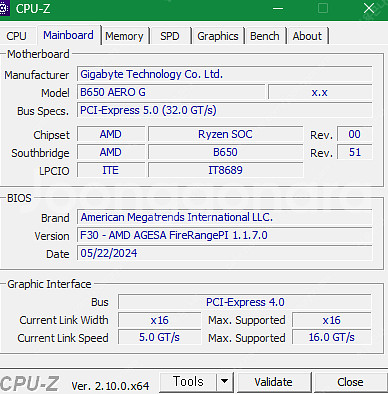Open the Bench tab
This screenshot has height=394, width=388.
click(265, 36)
